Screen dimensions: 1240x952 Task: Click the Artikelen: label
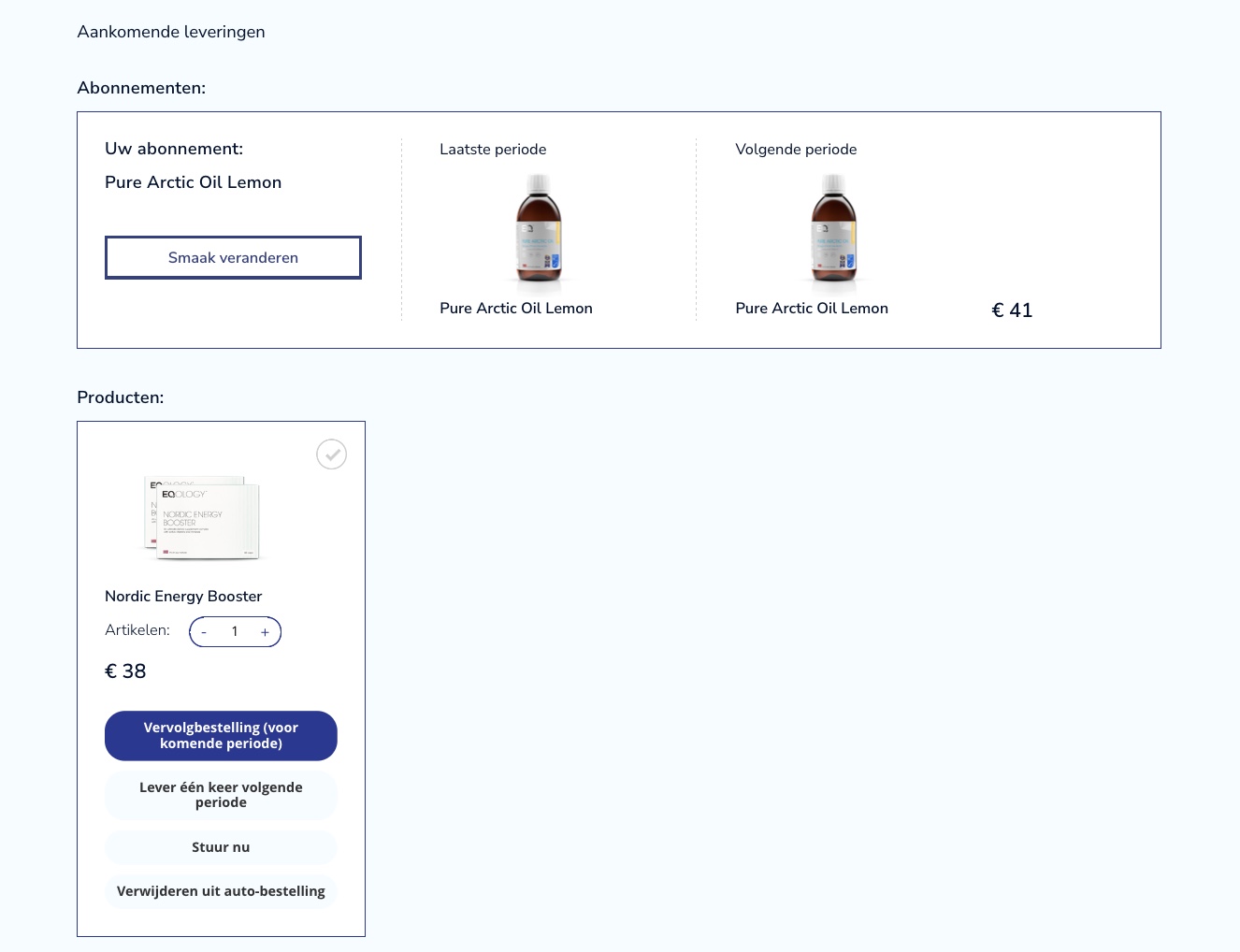click(x=137, y=630)
